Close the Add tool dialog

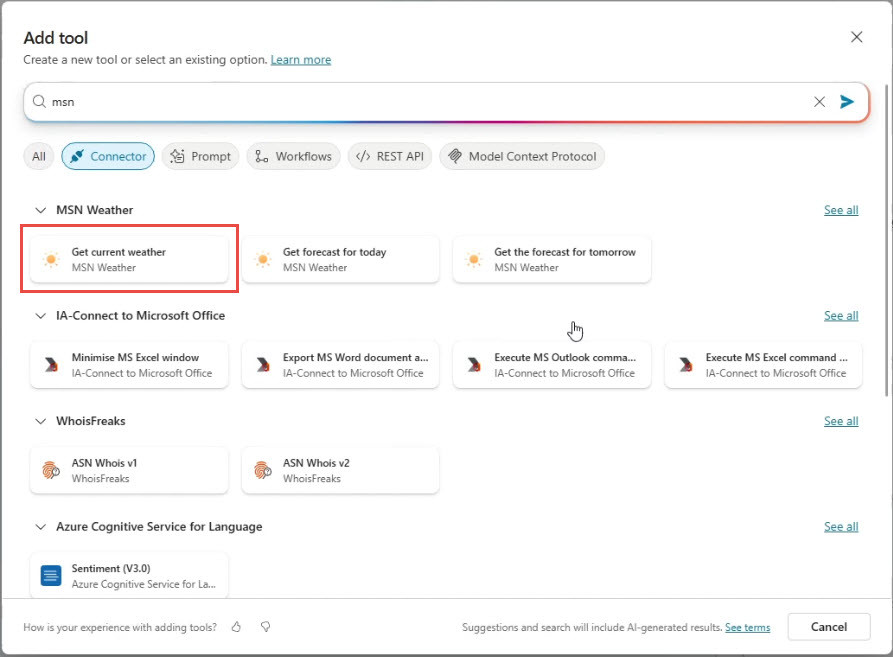click(x=857, y=37)
